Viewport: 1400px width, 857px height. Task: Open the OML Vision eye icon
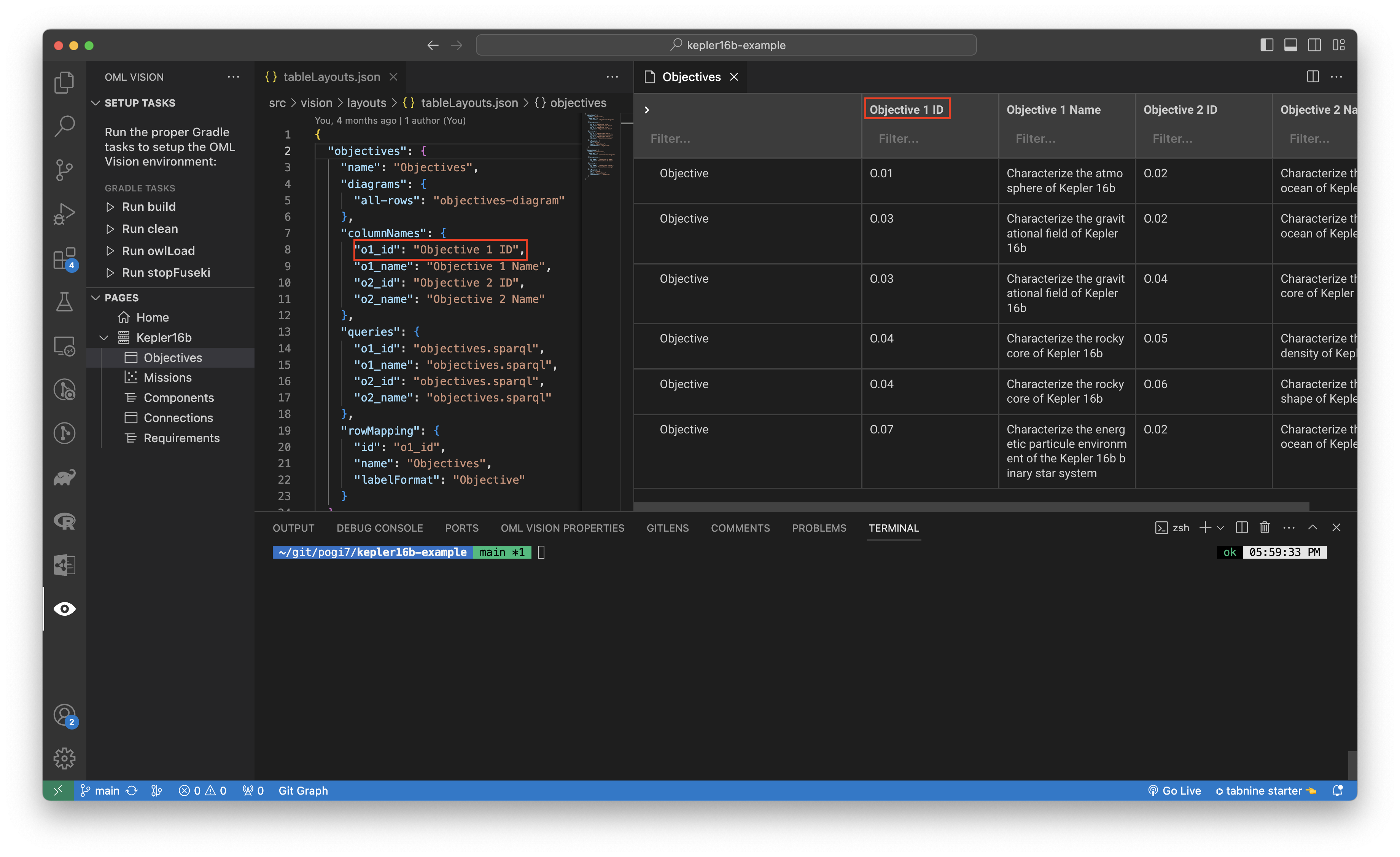coord(64,609)
